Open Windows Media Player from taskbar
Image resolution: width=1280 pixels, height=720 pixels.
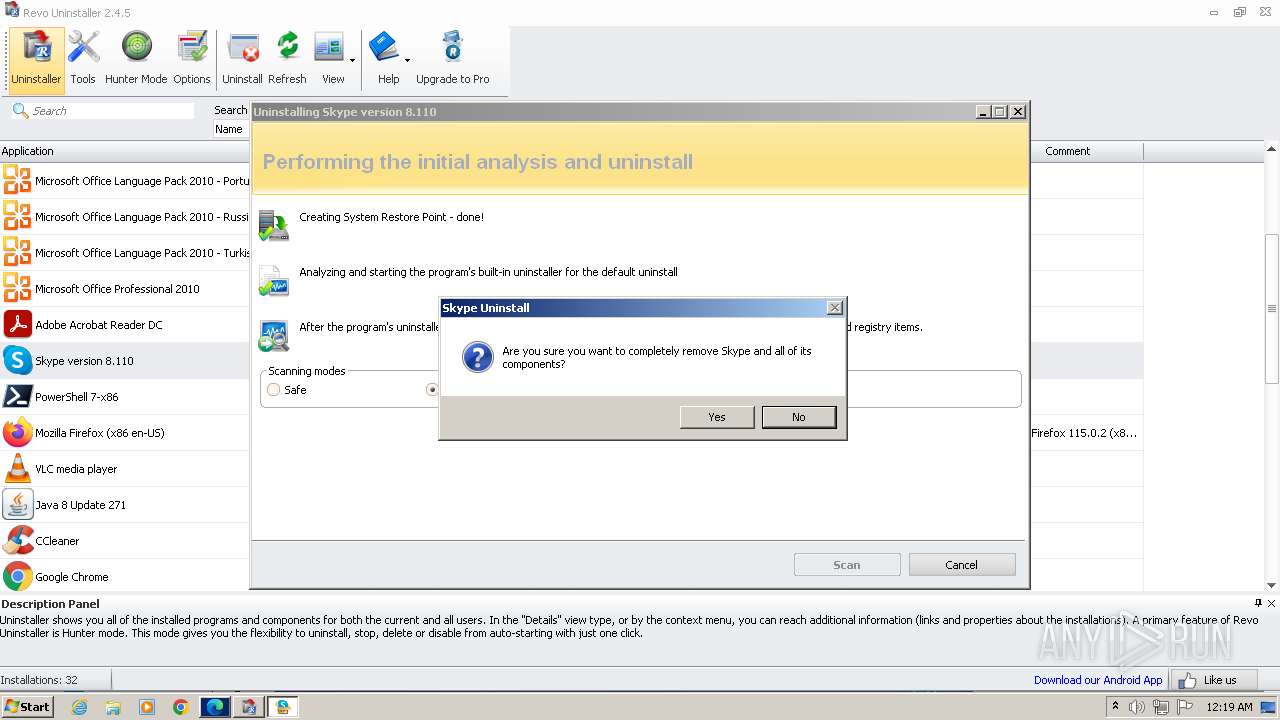[147, 707]
